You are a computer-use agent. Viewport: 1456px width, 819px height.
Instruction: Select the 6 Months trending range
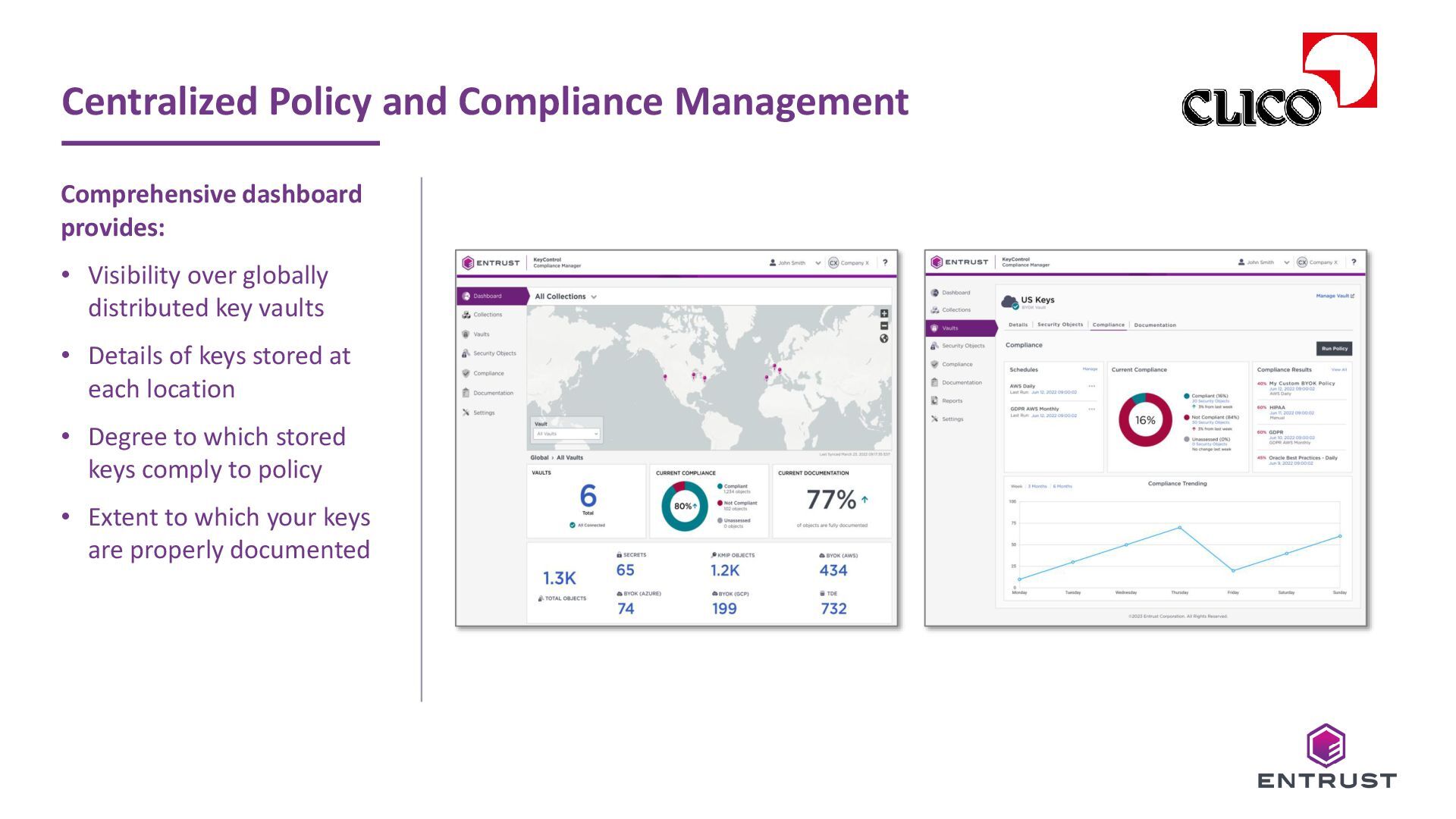[1062, 486]
